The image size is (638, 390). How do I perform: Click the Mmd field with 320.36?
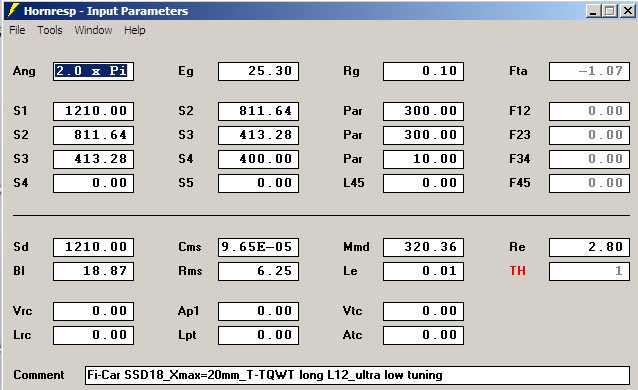(x=423, y=247)
